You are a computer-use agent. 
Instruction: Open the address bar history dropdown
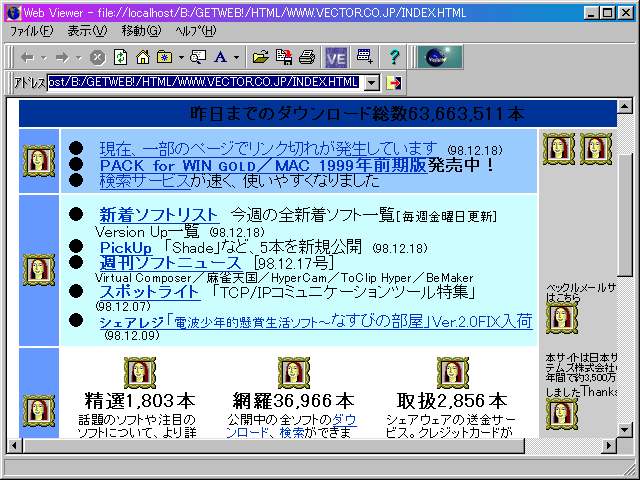[371, 83]
